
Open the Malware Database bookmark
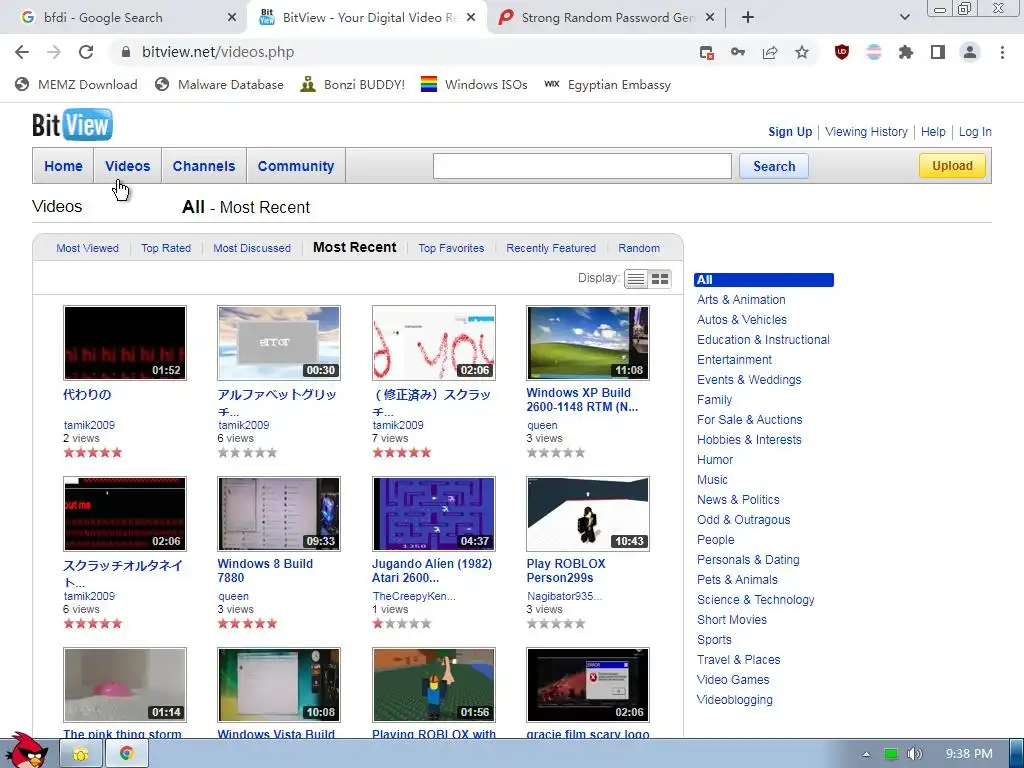tap(219, 85)
